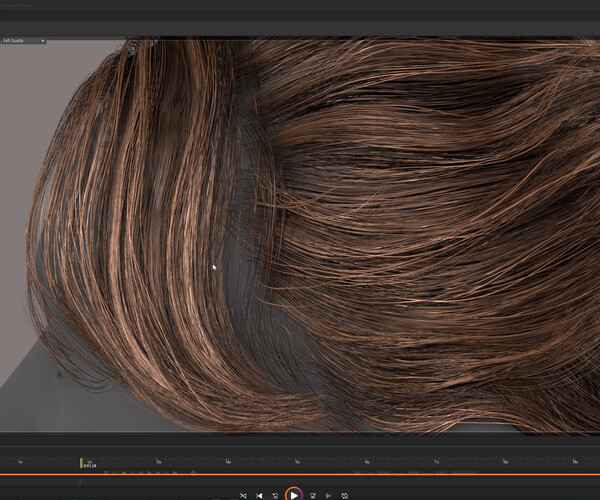Jump to the start of the timeline
The image size is (600, 500).
[259, 494]
